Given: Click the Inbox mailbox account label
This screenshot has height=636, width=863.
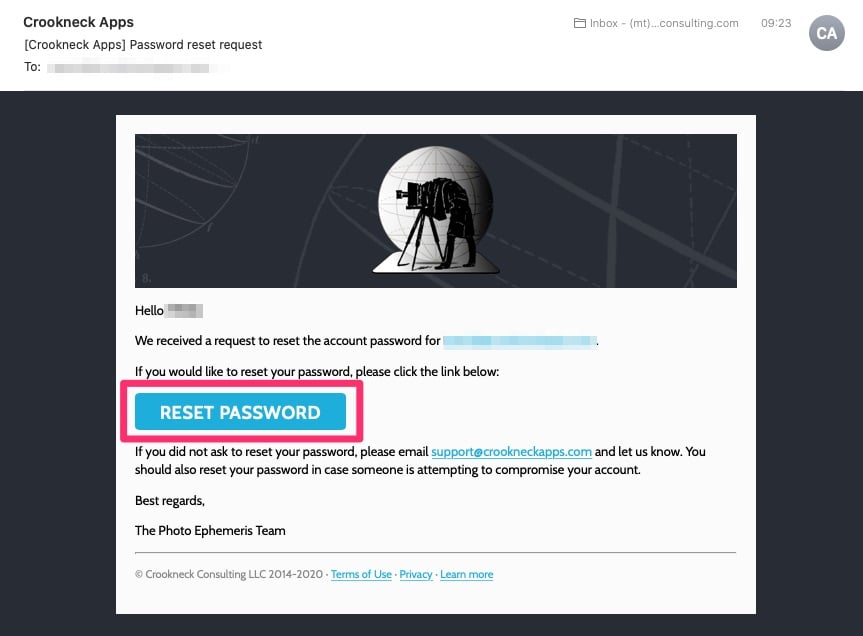Looking at the screenshot, I should click(664, 23).
